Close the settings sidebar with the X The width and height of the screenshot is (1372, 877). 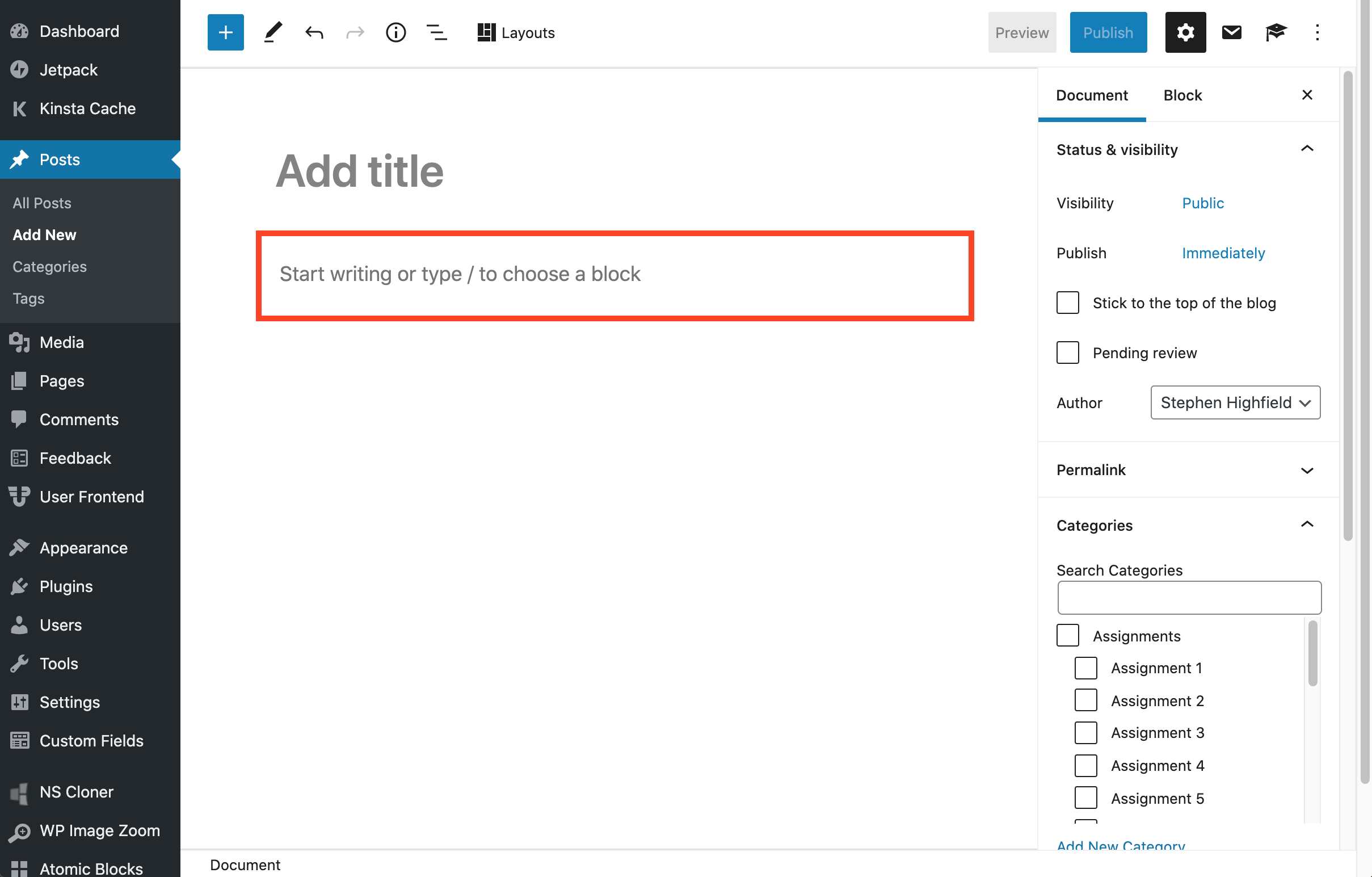pos(1307,95)
